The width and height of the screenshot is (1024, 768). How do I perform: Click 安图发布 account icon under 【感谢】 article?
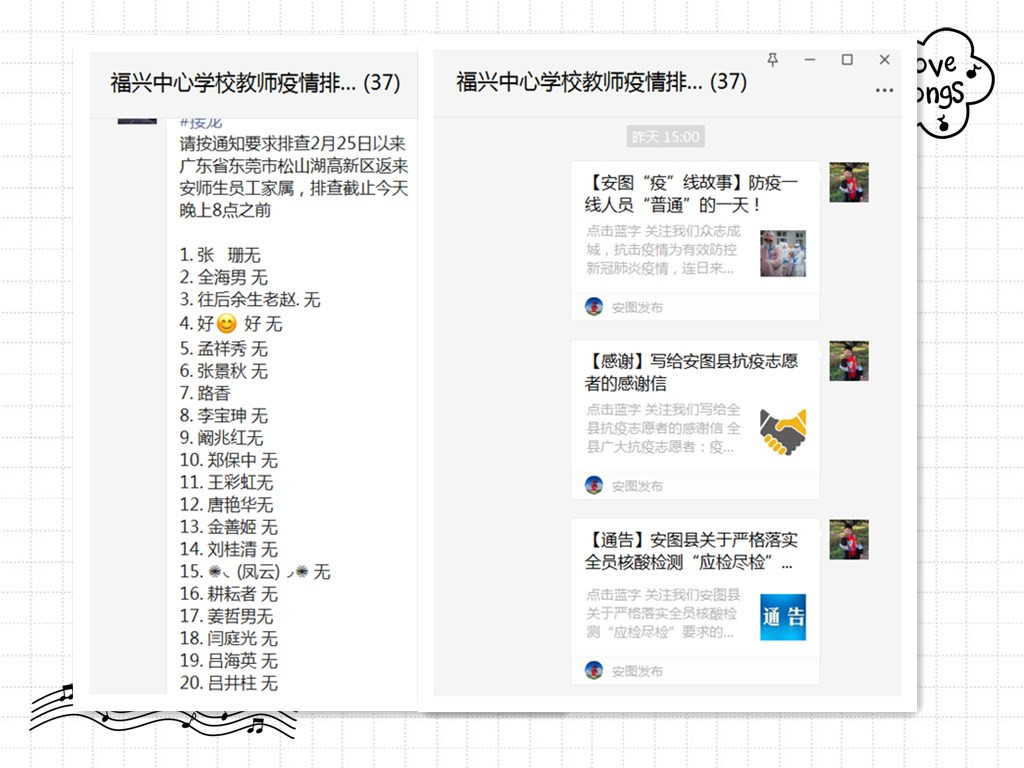594,485
